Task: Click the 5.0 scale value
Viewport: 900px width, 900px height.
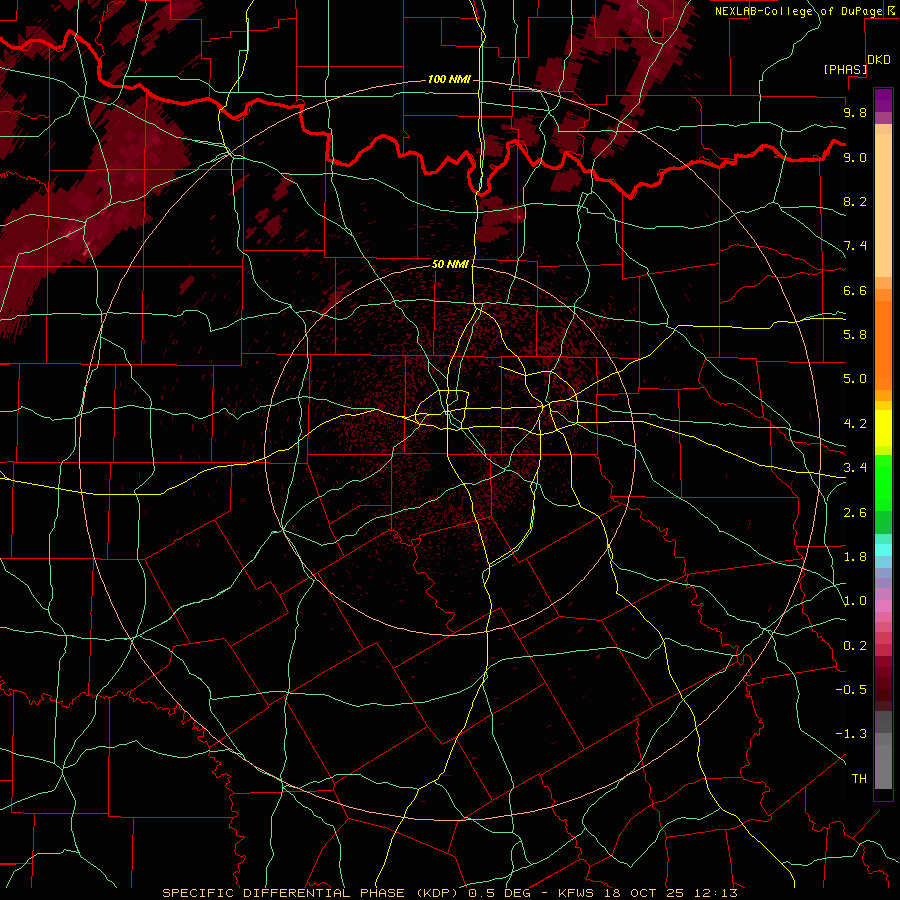Action: (x=855, y=379)
